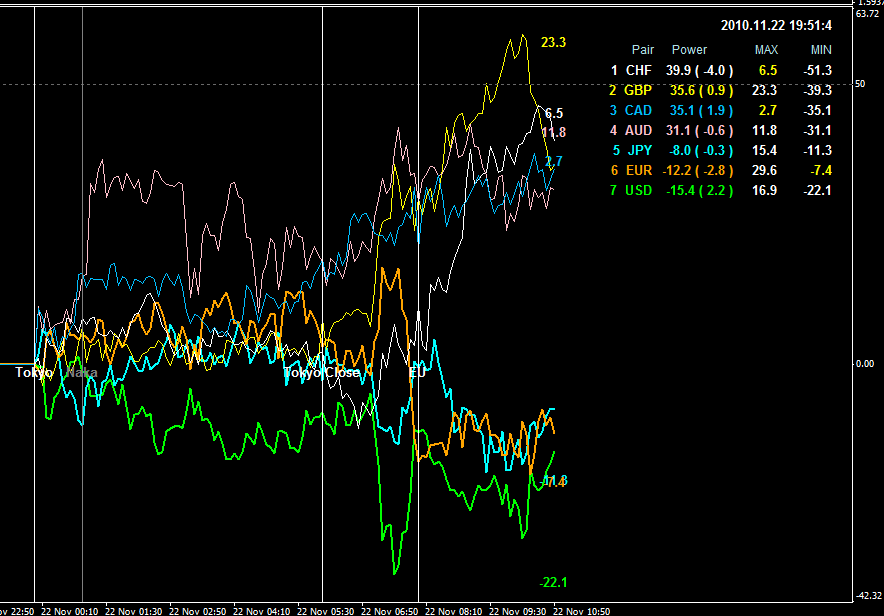The width and height of the screenshot is (884, 616).
Task: Click the Power column header
Action: 689,50
